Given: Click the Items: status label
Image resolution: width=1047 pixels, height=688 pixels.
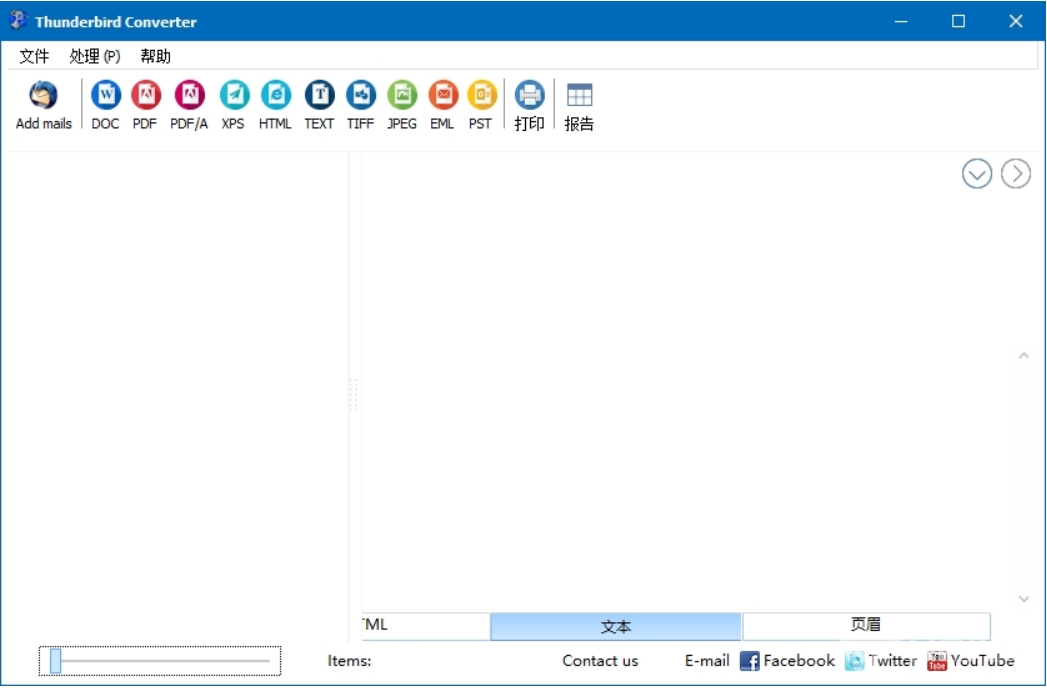Looking at the screenshot, I should coord(349,661).
